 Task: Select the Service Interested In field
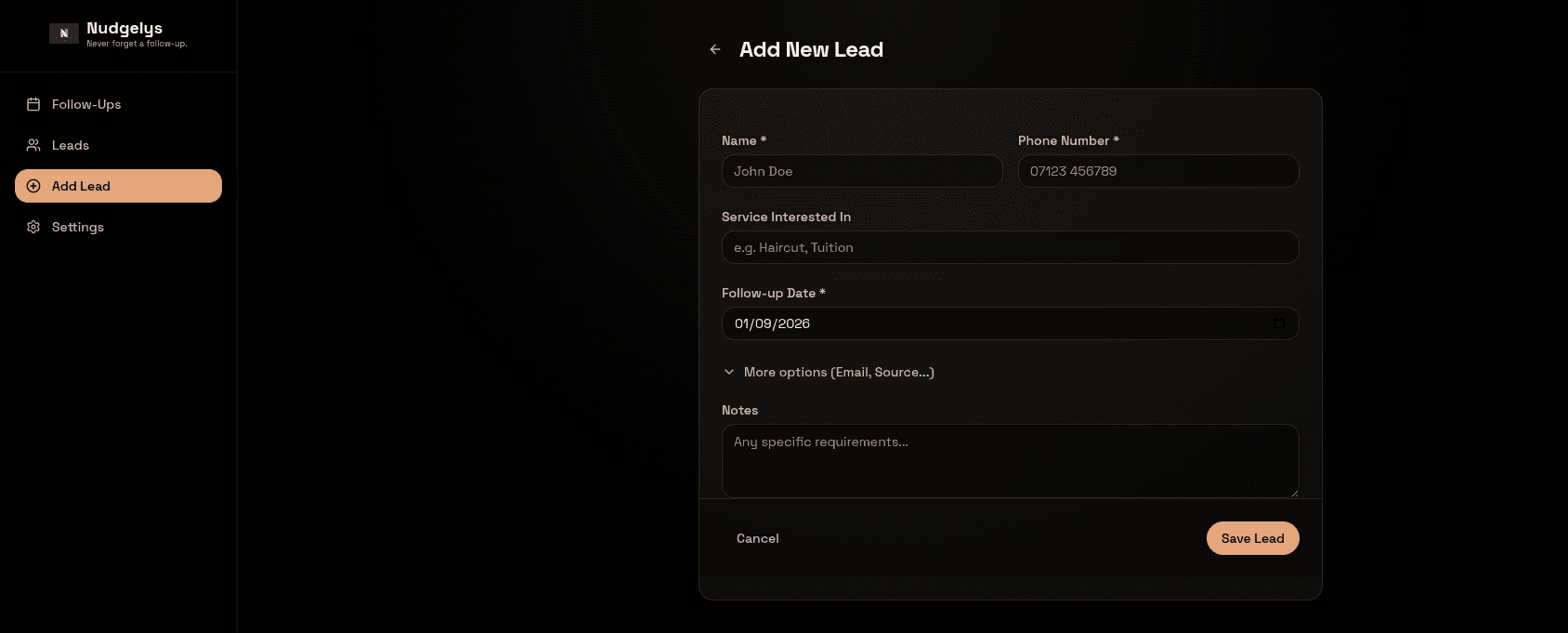[x=1010, y=247]
